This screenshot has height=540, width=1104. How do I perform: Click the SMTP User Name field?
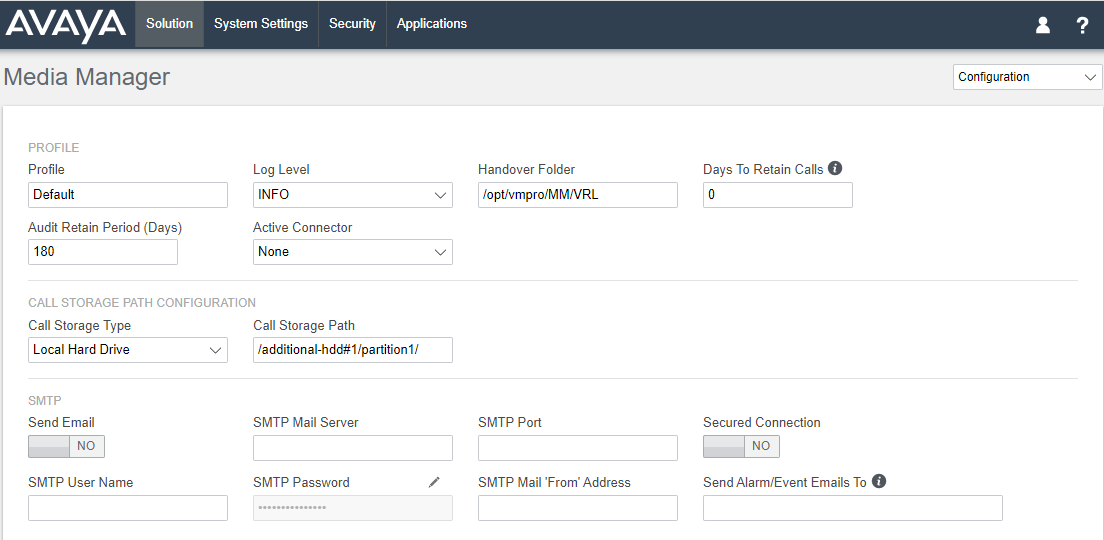pos(128,508)
